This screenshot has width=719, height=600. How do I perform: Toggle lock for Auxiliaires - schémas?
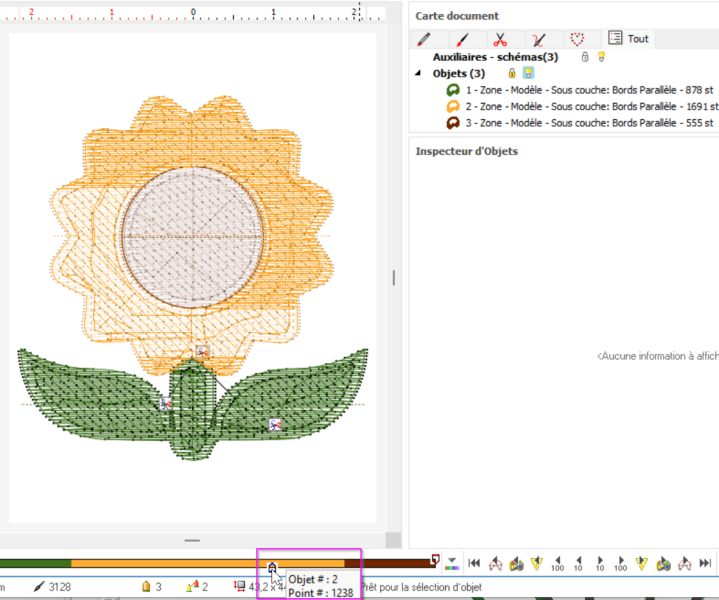[585, 57]
